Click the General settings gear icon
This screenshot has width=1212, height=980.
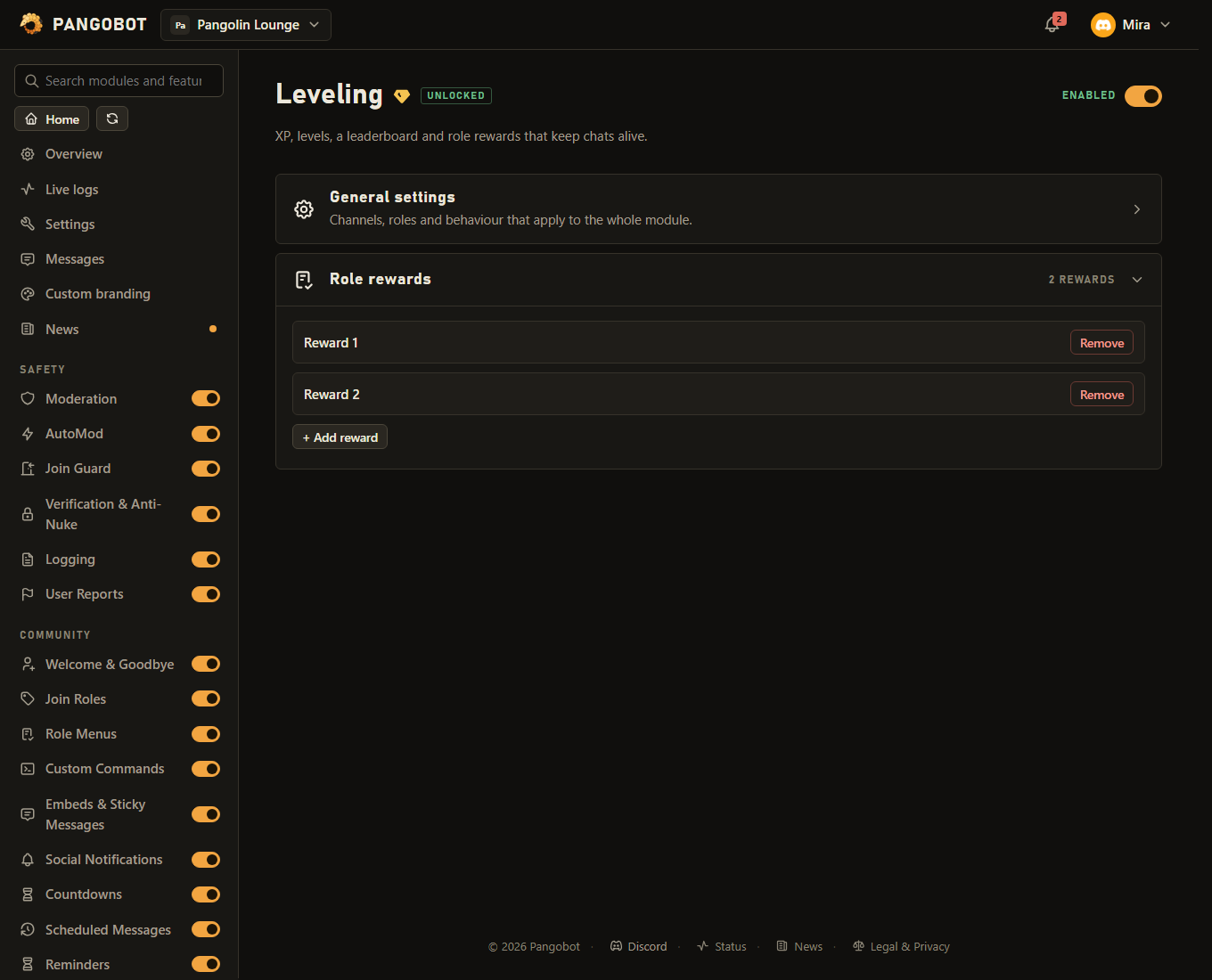(x=304, y=209)
